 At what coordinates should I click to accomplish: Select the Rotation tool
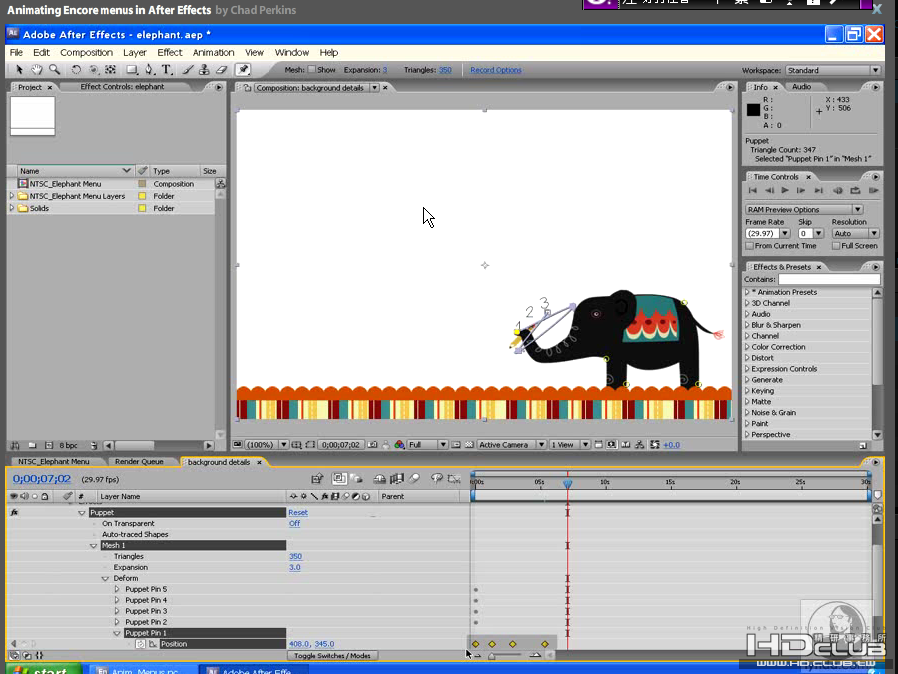coord(76,69)
